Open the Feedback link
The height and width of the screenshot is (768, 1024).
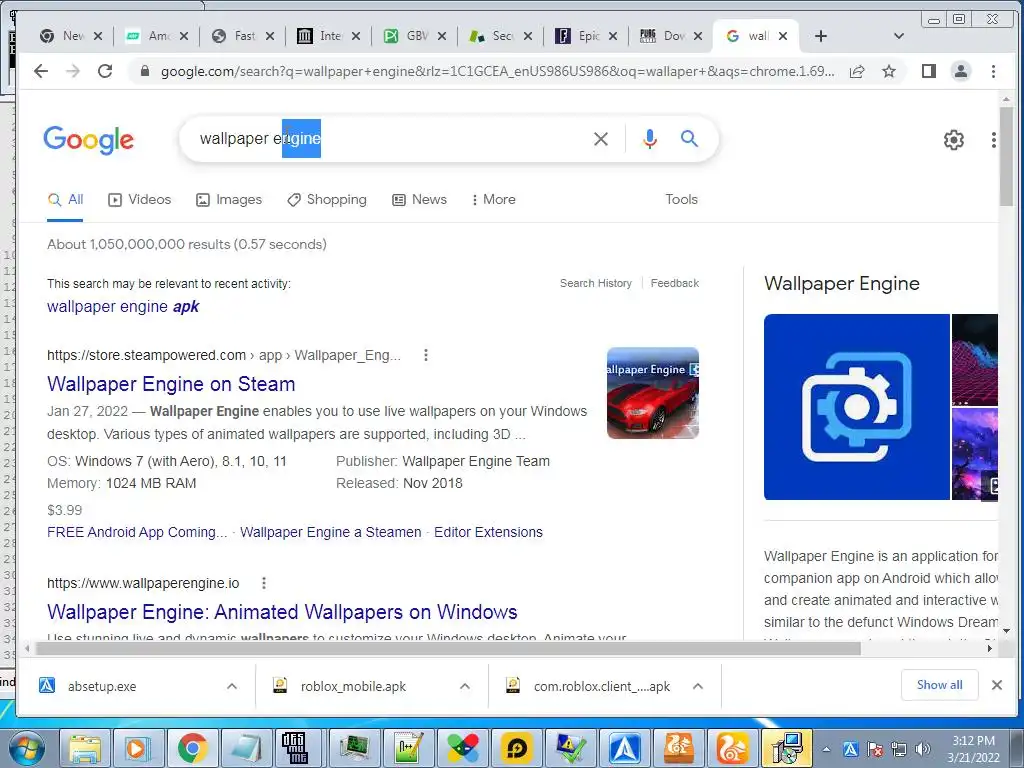(675, 283)
